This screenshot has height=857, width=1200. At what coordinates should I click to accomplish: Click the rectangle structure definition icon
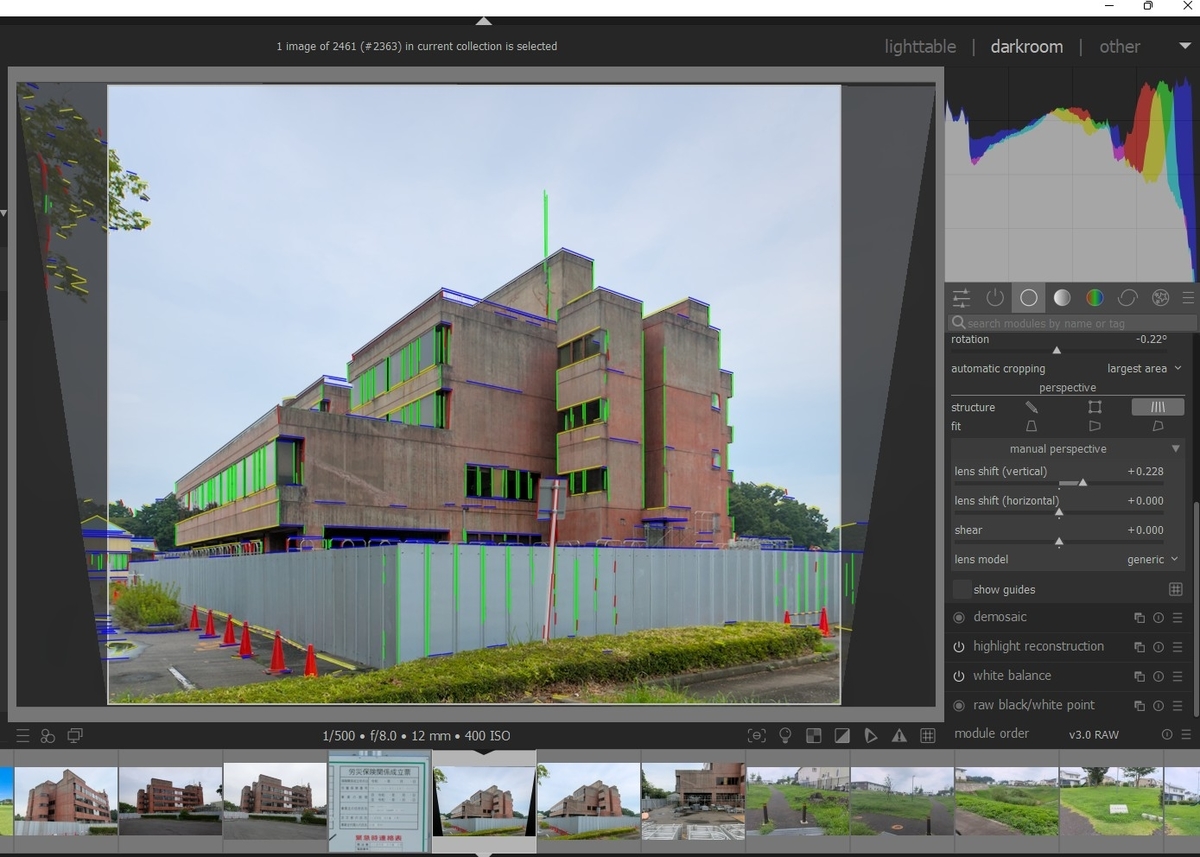[x=1095, y=407]
